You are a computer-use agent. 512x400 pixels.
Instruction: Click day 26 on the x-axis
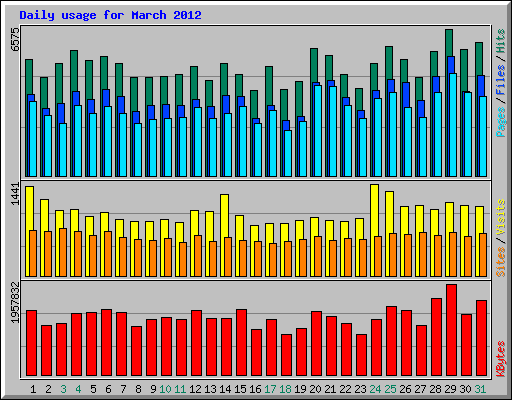405,389
